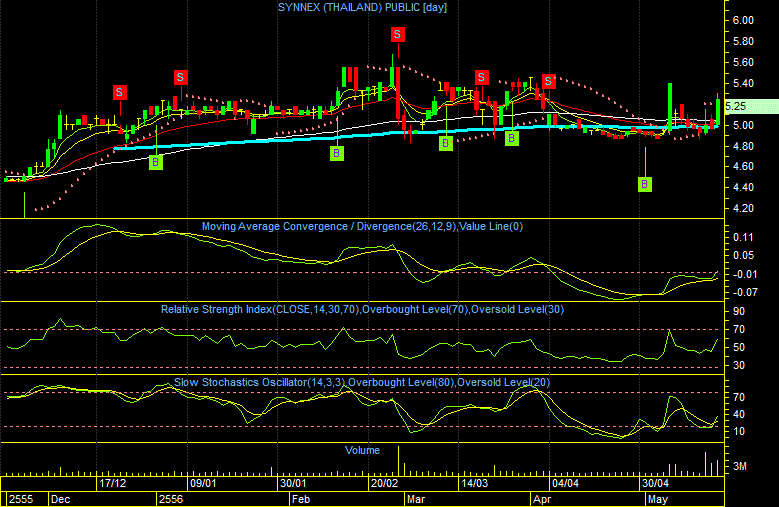Select the 20/02 date label
Viewport: 779px width, 507px height.
pos(385,483)
